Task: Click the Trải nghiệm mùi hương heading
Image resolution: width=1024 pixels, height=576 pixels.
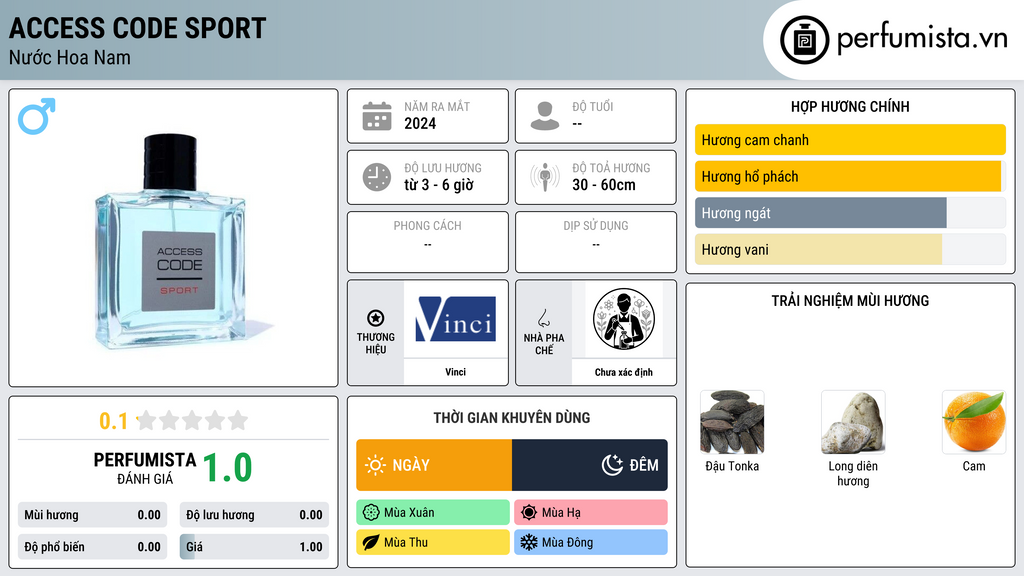Action: [850, 300]
